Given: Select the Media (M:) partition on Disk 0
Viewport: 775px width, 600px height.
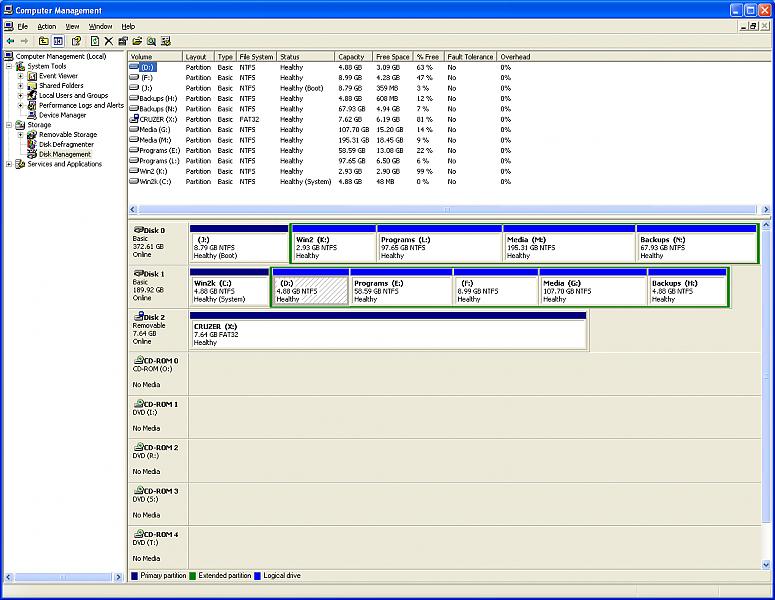Looking at the screenshot, I should point(569,246).
